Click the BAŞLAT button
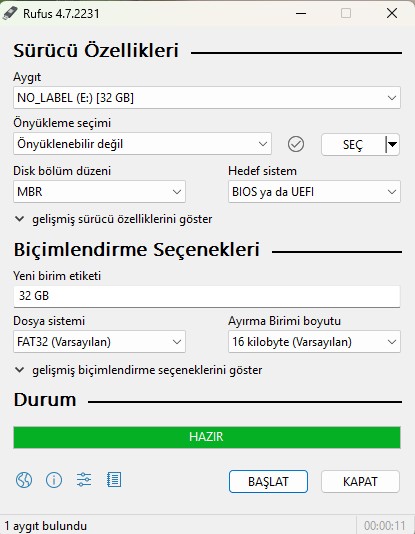Viewport: 415px width, 534px height. (268, 482)
